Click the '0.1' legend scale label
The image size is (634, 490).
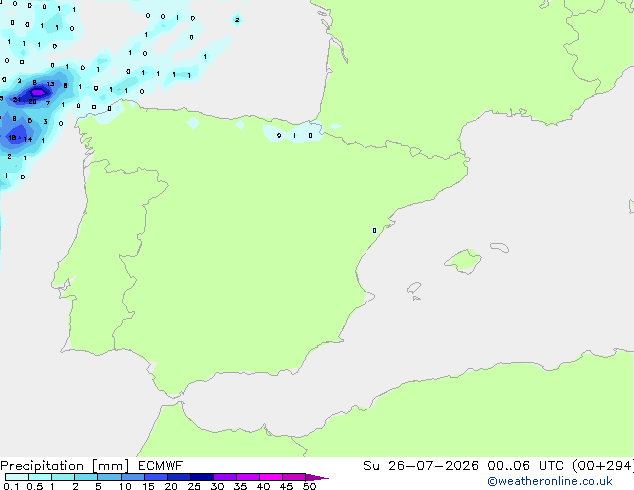(x=11, y=486)
